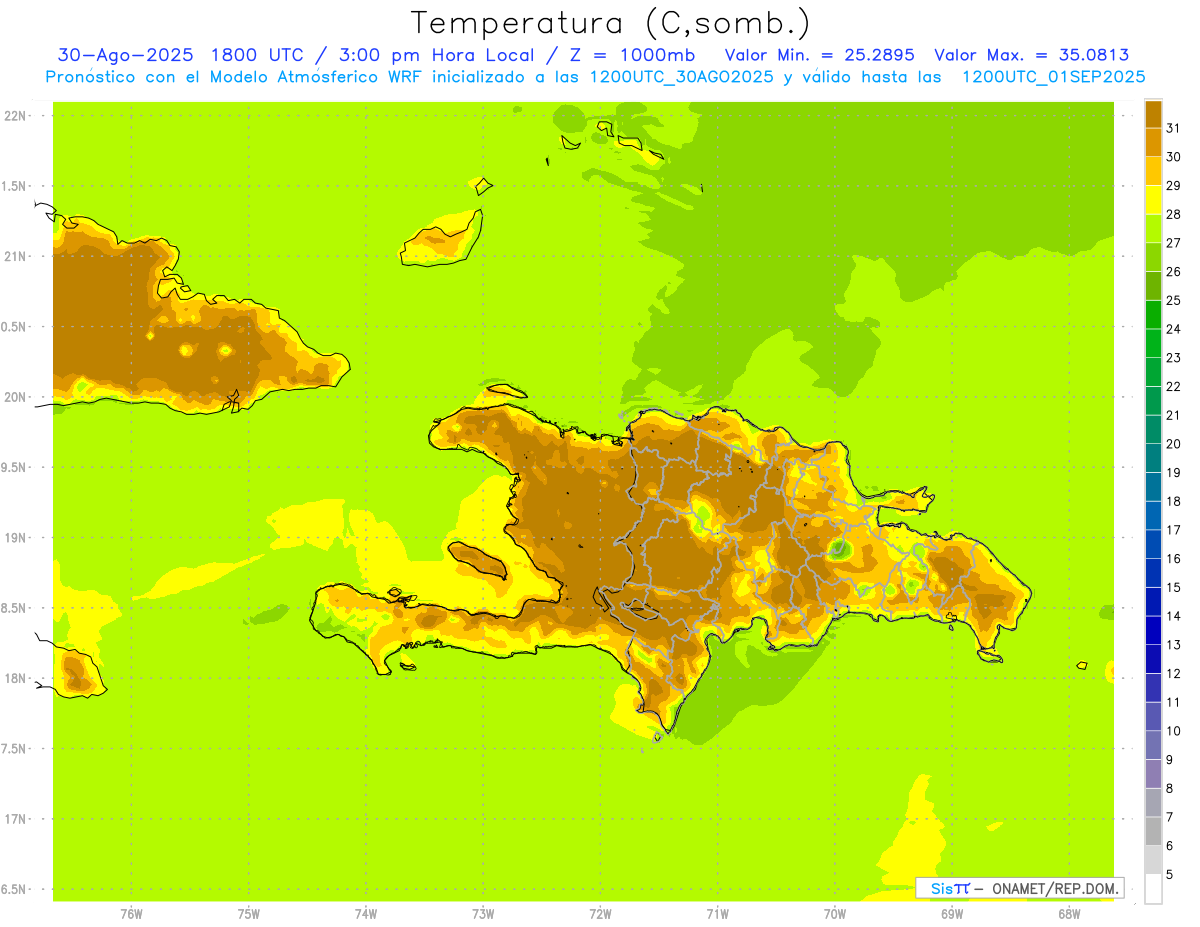Click the legend value 18

[1173, 501]
